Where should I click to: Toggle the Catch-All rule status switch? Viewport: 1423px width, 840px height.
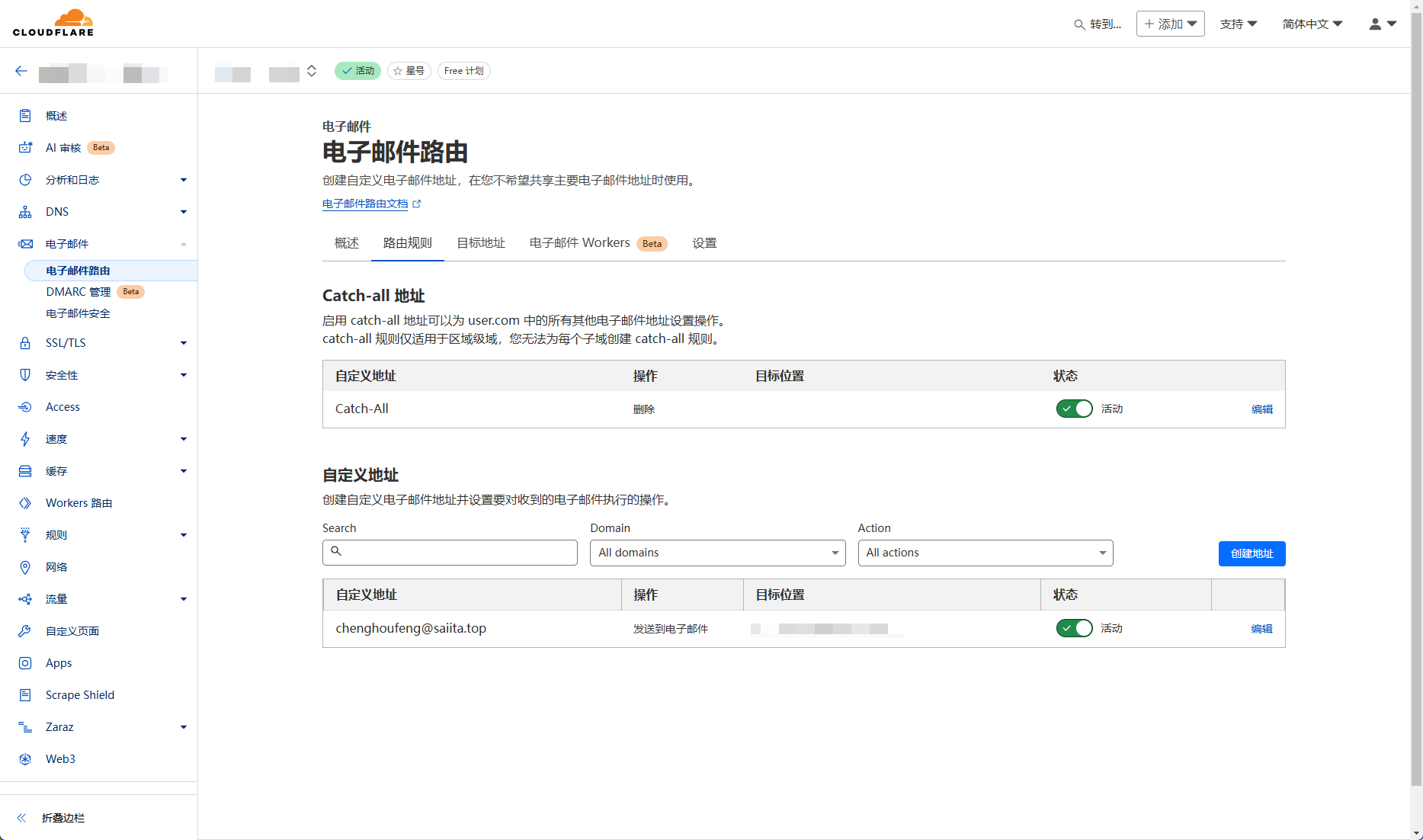click(x=1074, y=409)
